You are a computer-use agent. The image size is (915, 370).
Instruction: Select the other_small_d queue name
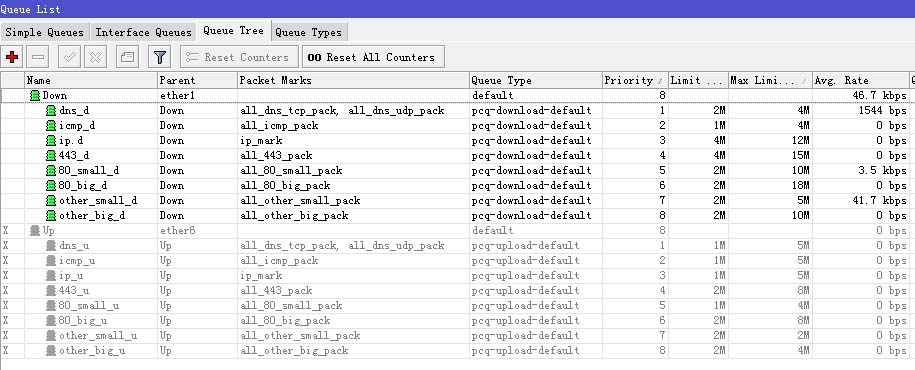(x=98, y=200)
